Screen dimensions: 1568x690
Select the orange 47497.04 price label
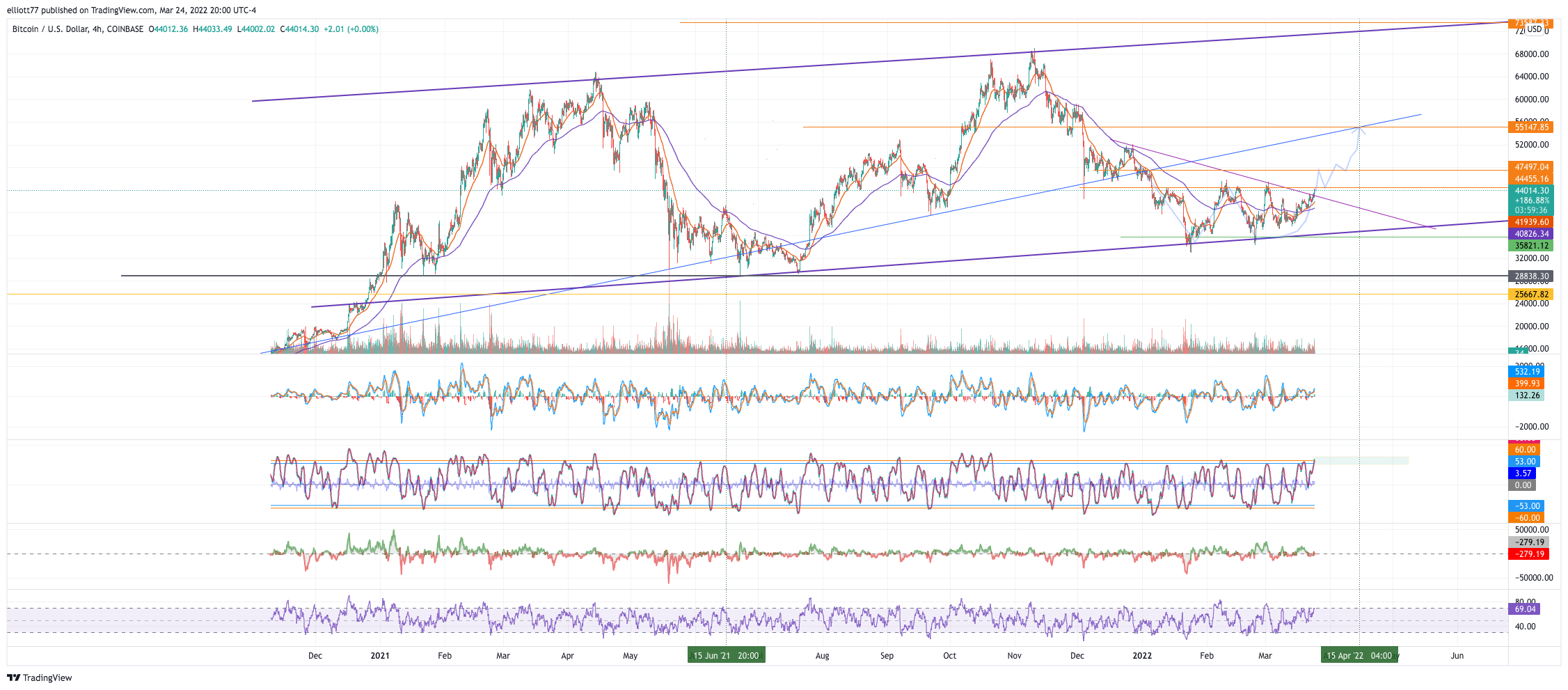(x=1530, y=167)
